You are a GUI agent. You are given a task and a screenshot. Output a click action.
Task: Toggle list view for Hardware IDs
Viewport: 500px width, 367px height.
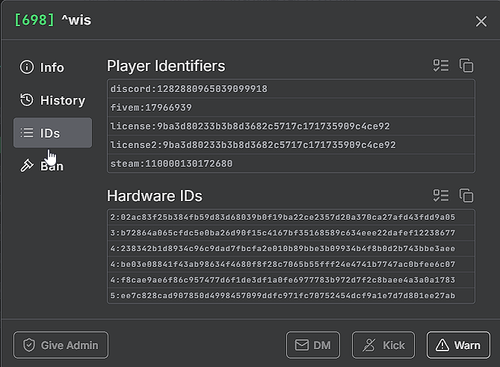(441, 195)
